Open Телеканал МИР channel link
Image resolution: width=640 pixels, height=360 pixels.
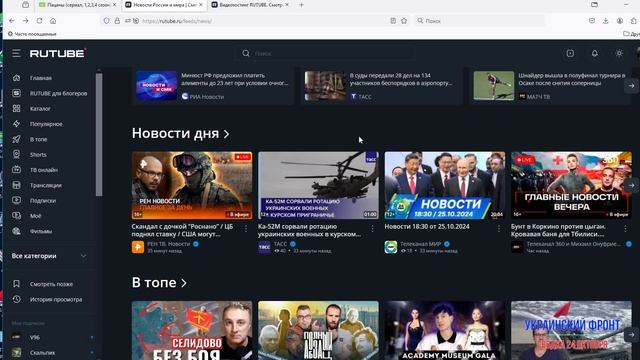coord(420,244)
